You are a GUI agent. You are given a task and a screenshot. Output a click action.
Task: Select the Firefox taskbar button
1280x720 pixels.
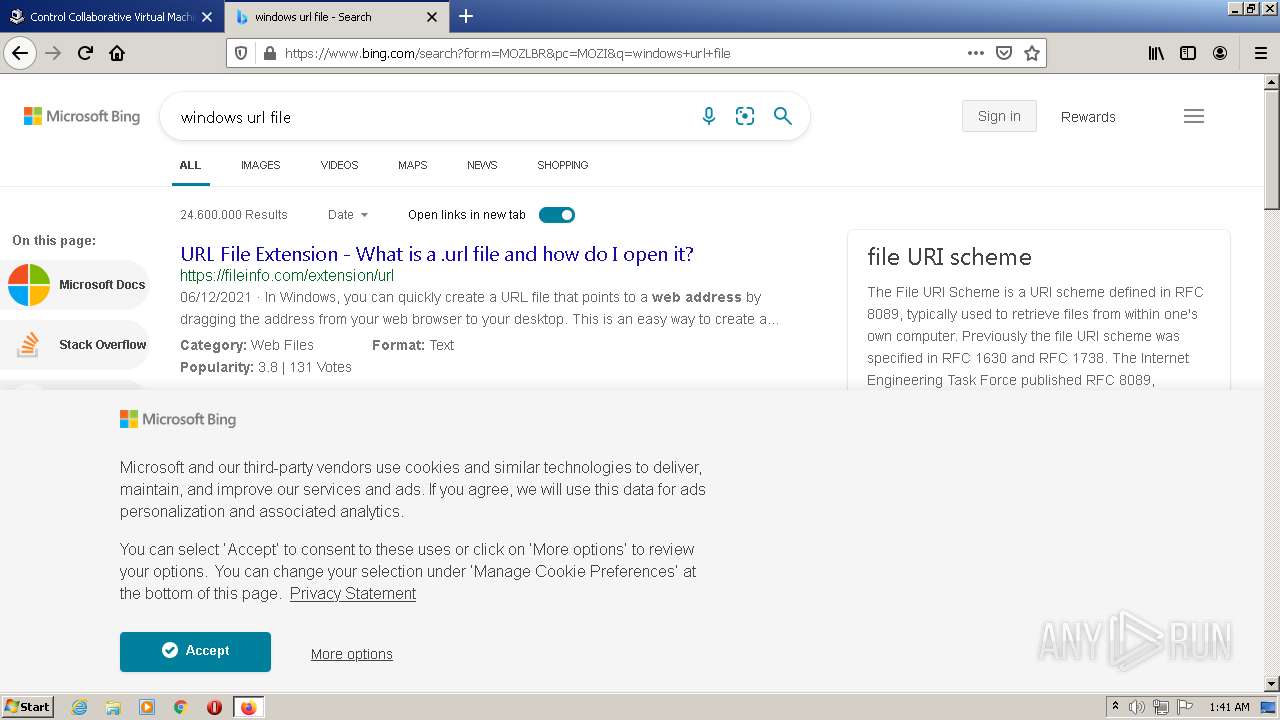pos(248,707)
